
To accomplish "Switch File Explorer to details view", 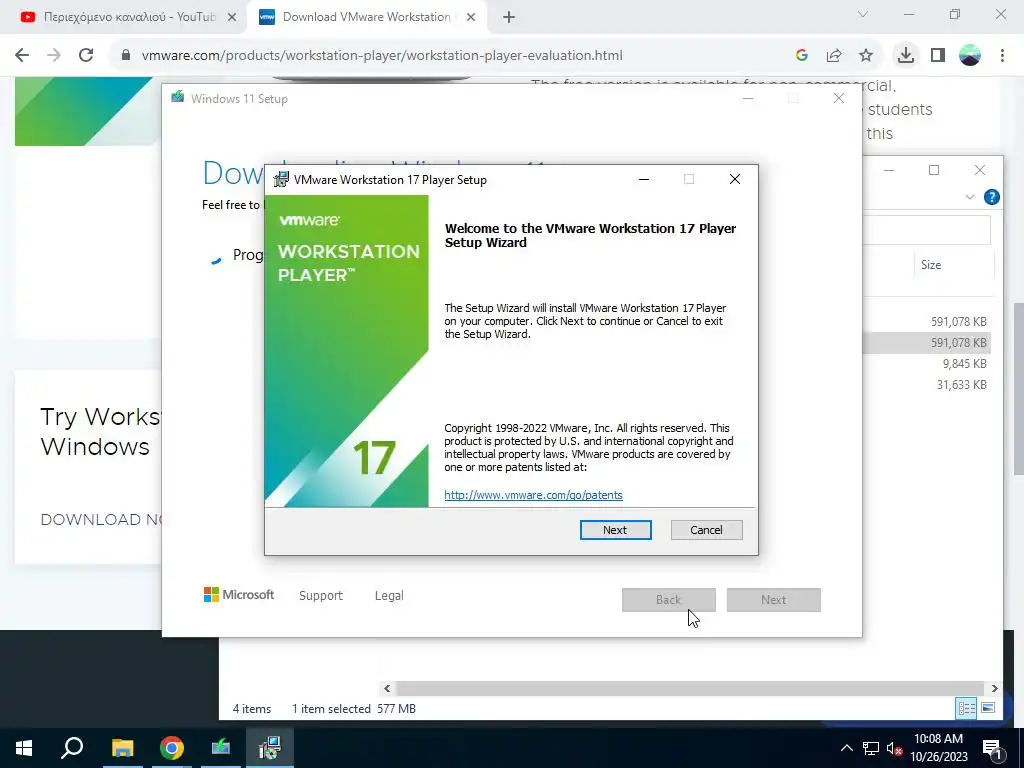I will [x=967, y=708].
